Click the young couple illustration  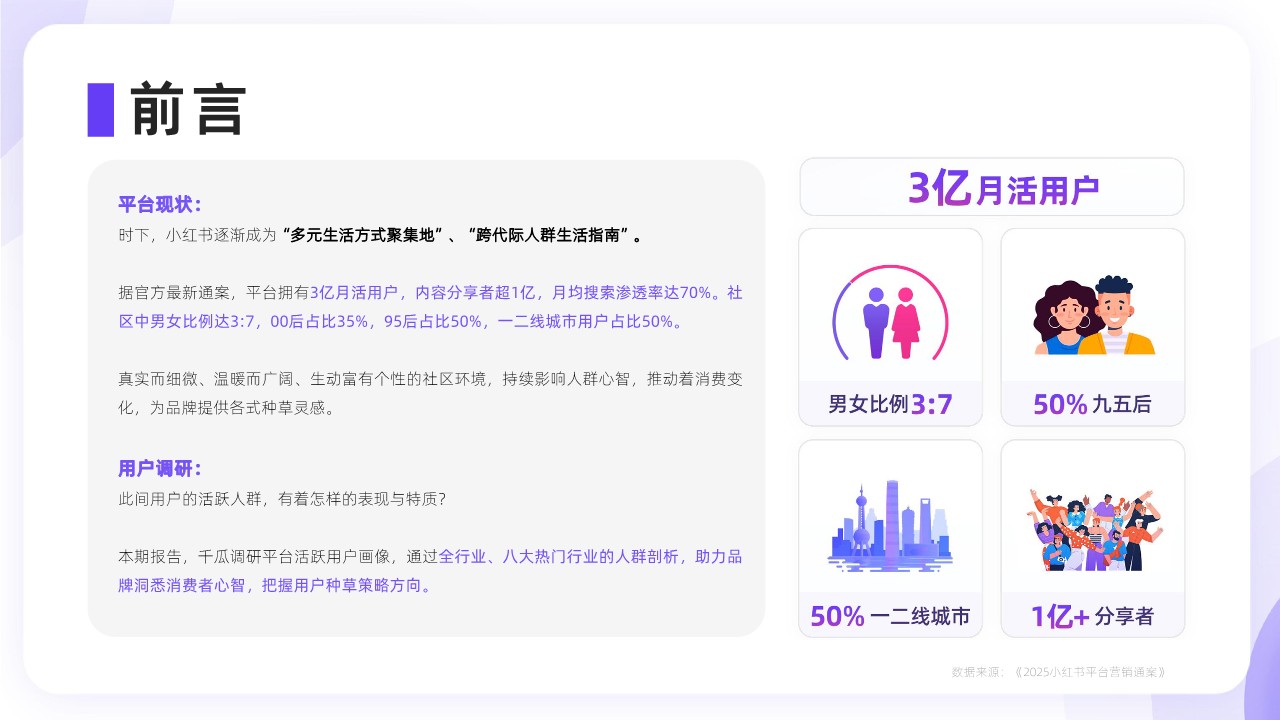pyautogui.click(x=1093, y=316)
